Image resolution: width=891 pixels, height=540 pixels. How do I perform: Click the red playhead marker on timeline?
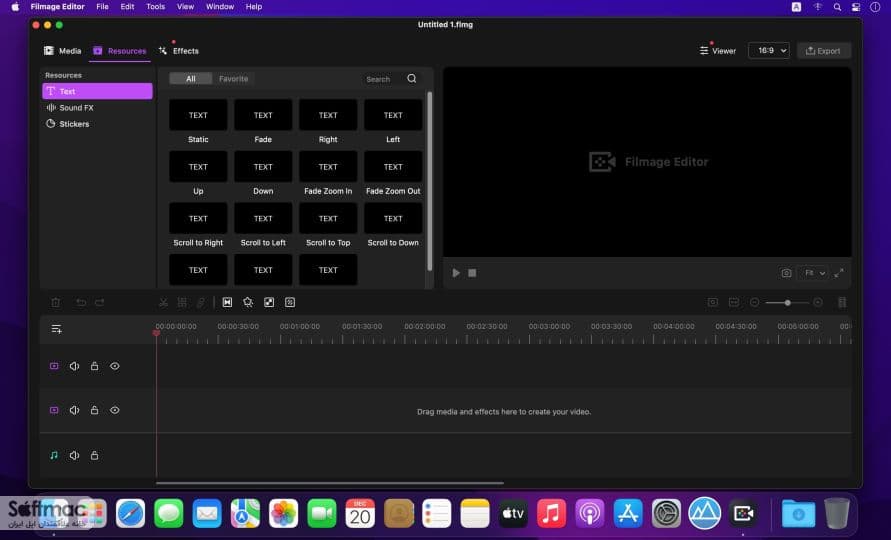click(x=156, y=333)
